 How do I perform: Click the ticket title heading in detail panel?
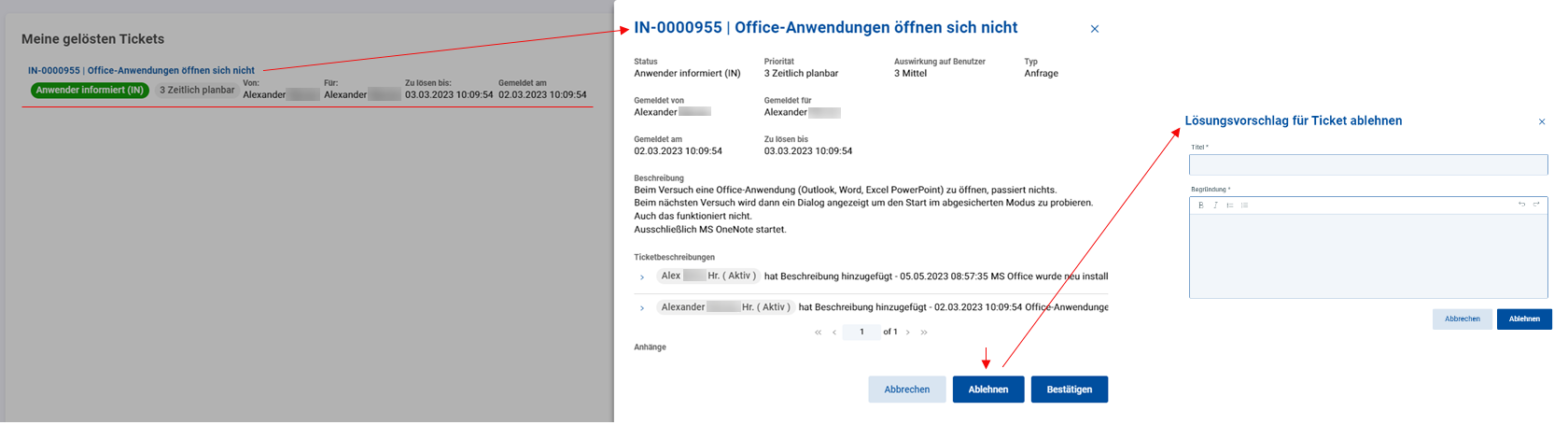point(826,28)
